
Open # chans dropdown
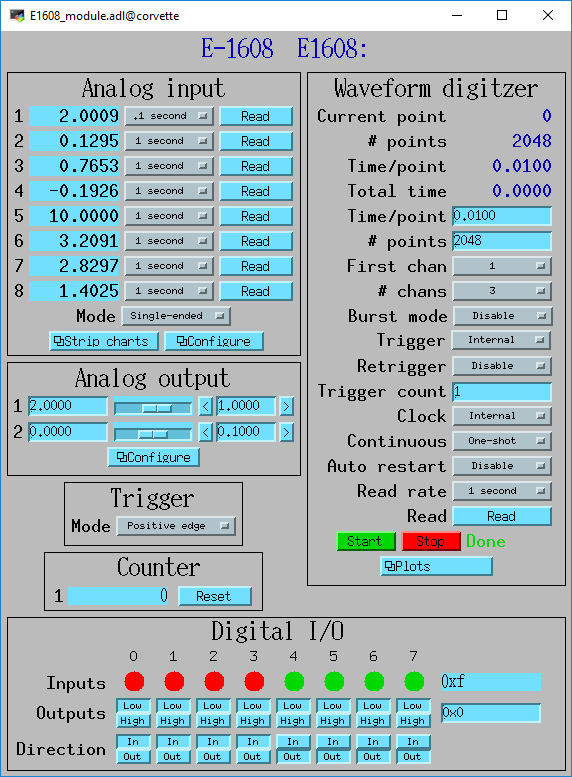(x=502, y=291)
